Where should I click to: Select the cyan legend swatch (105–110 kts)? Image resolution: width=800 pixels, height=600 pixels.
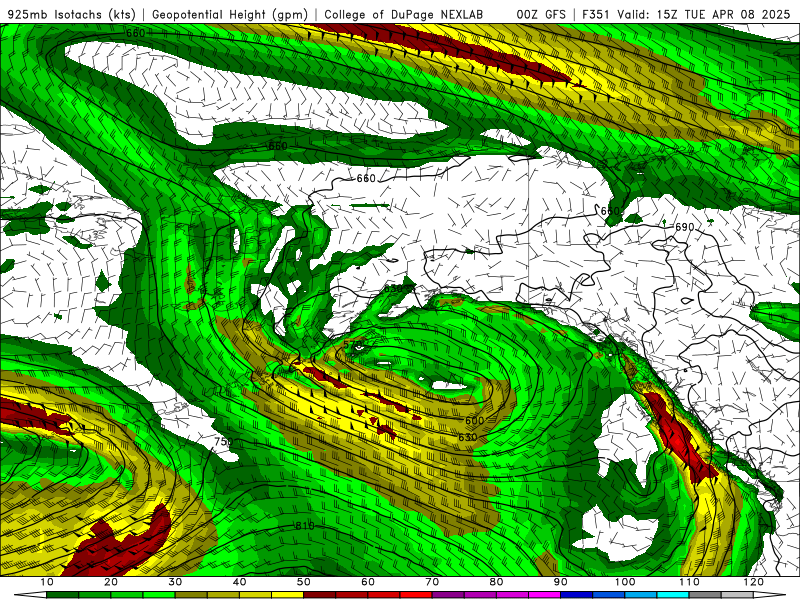pos(673,595)
